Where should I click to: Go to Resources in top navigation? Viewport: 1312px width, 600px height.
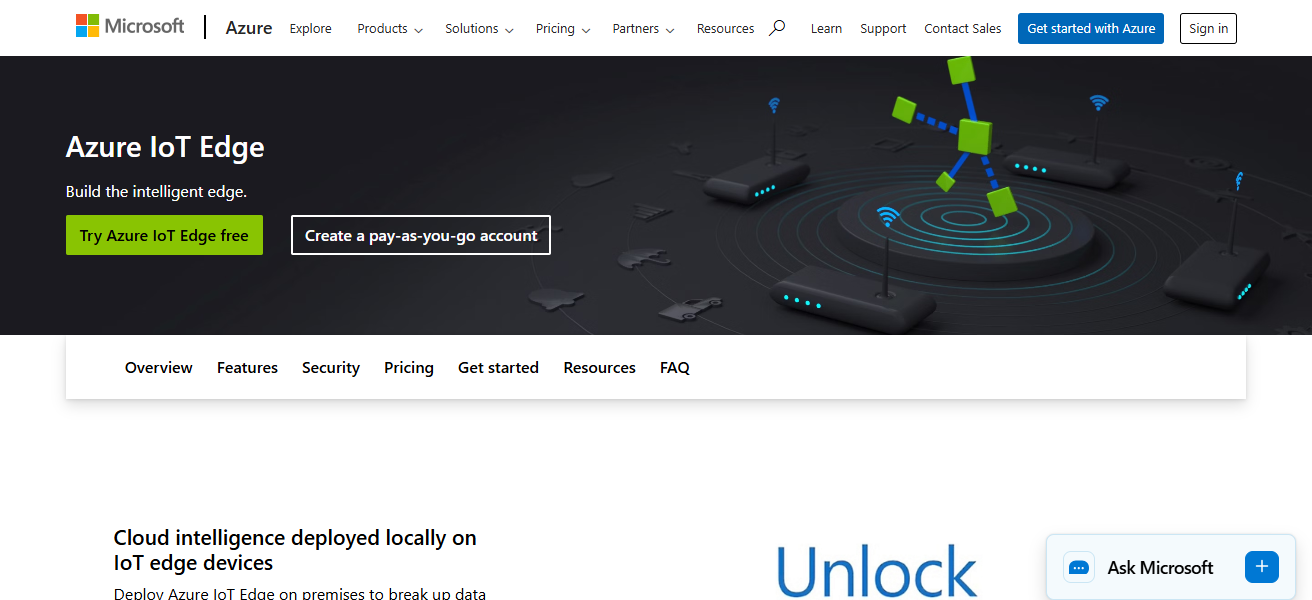pos(725,29)
